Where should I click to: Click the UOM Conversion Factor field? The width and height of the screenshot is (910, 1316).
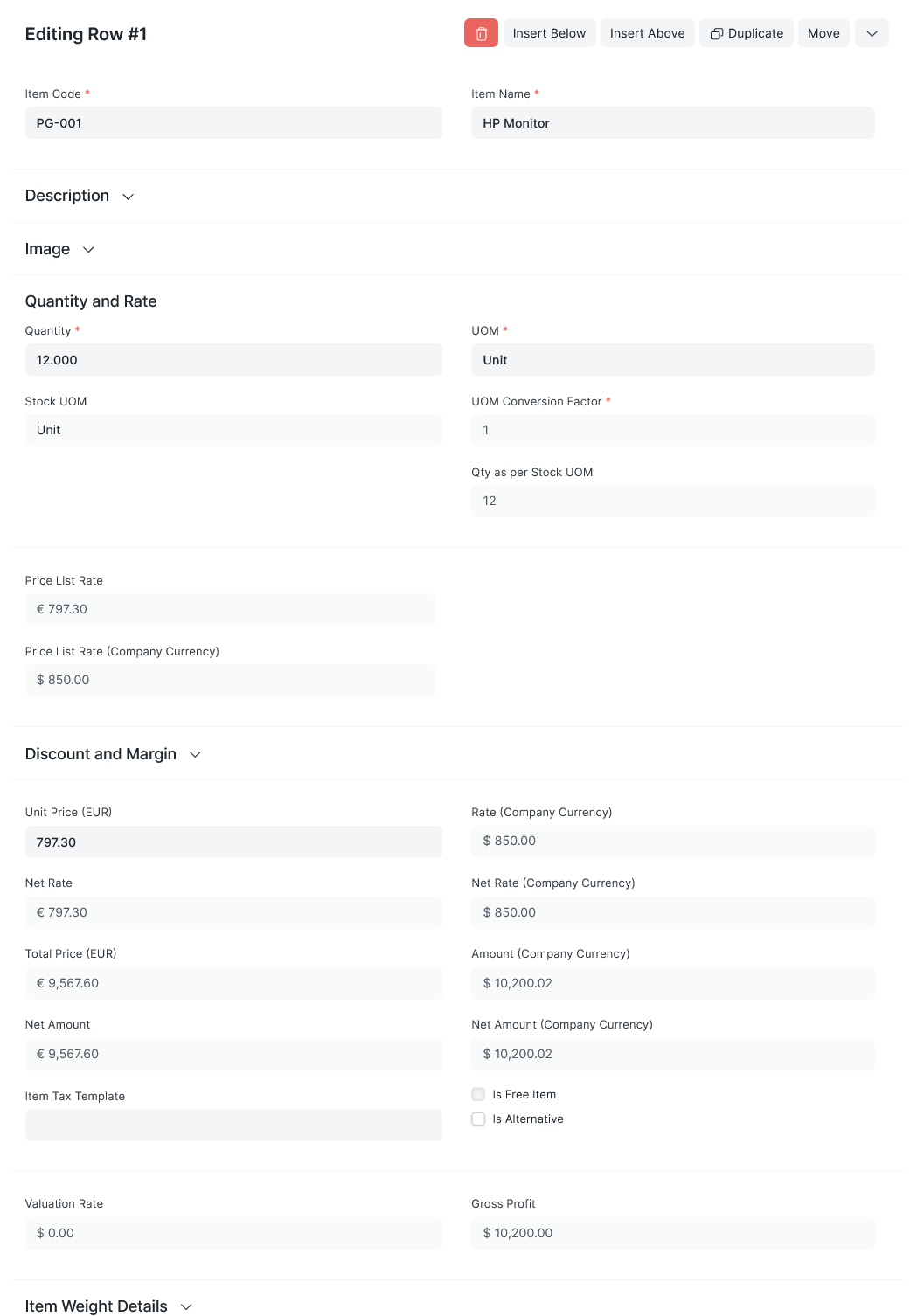point(673,430)
